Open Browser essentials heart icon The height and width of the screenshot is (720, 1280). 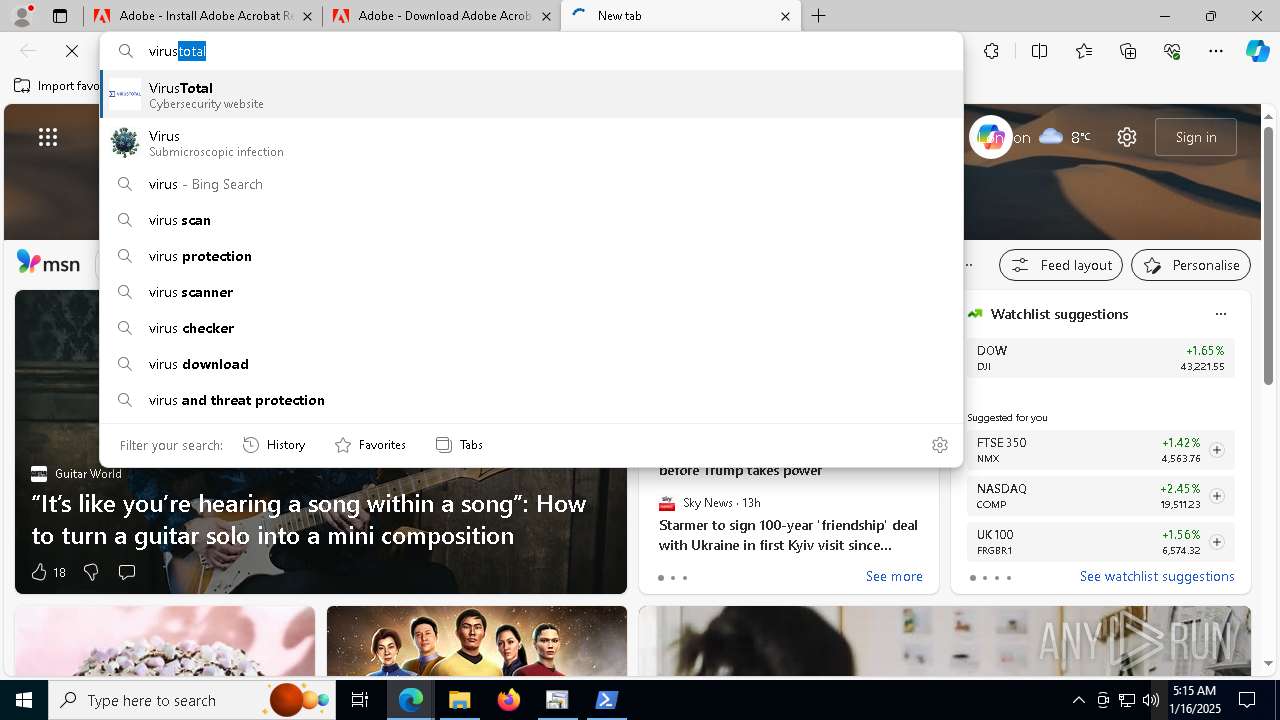pyautogui.click(x=1172, y=51)
